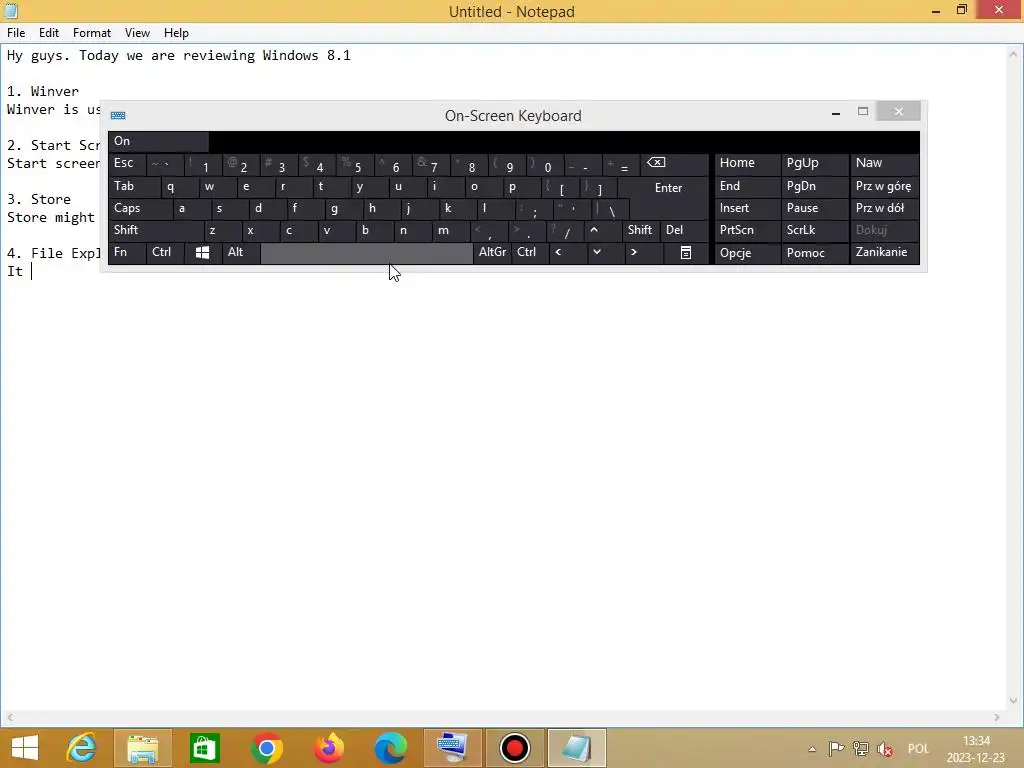Click Notepad horizontal scrollbar left arrow
Screen dimensions: 1024x768
click(x=9, y=718)
